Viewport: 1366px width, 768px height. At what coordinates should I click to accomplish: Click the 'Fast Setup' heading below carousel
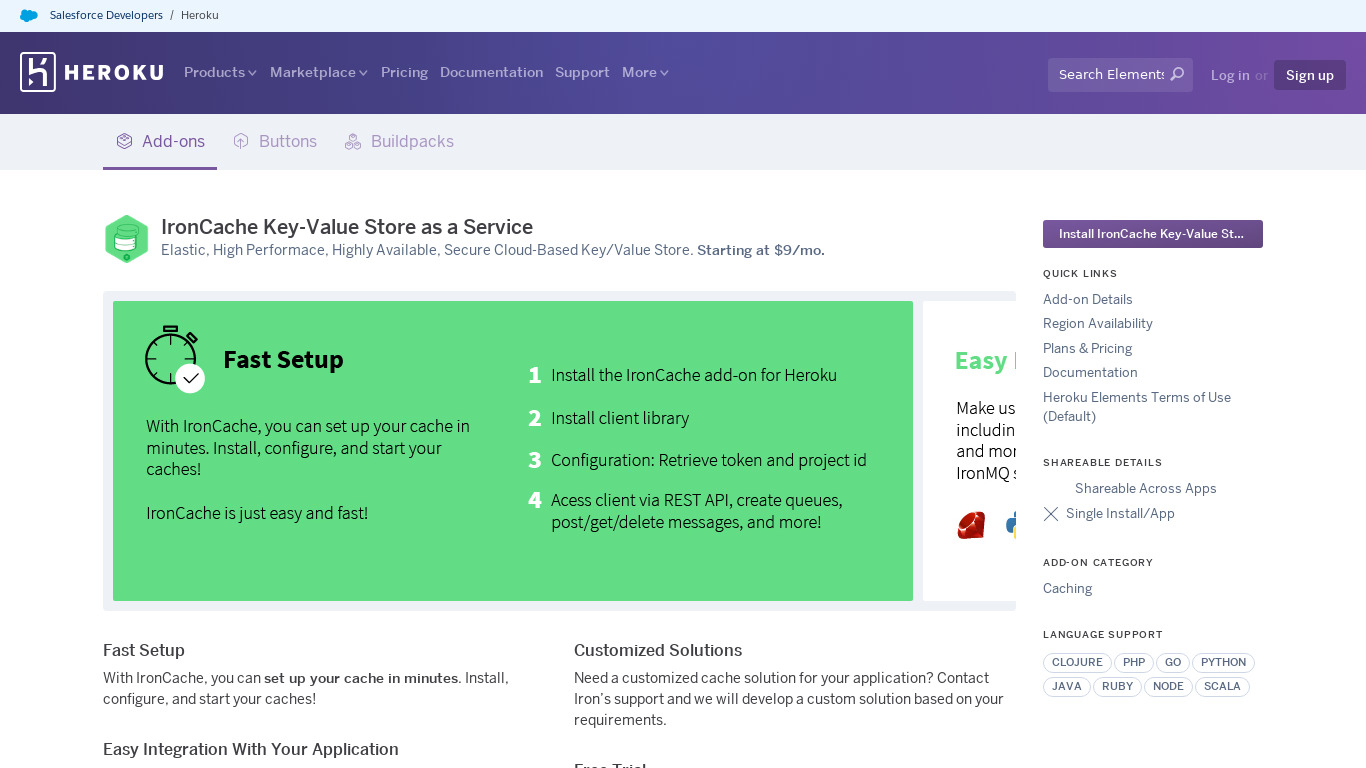(x=144, y=650)
